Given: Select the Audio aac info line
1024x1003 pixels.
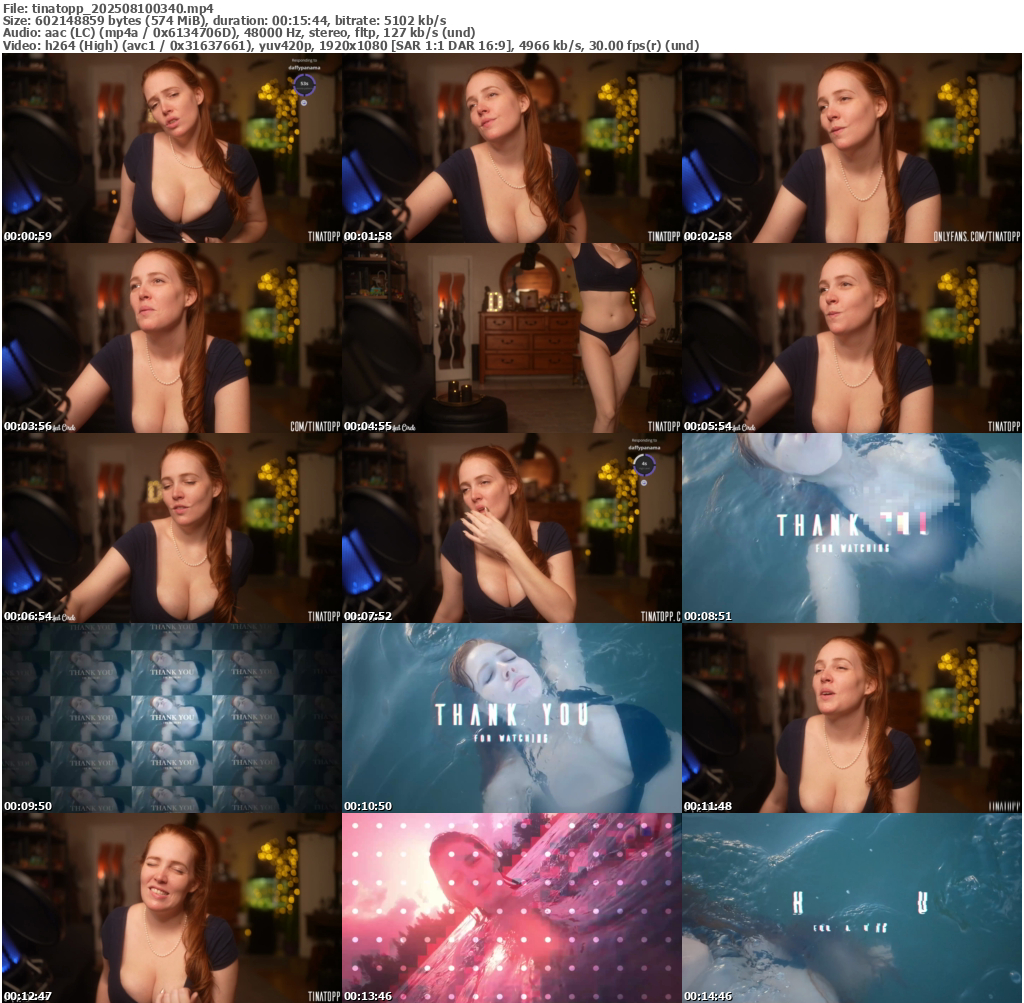Looking at the screenshot, I should [239, 33].
